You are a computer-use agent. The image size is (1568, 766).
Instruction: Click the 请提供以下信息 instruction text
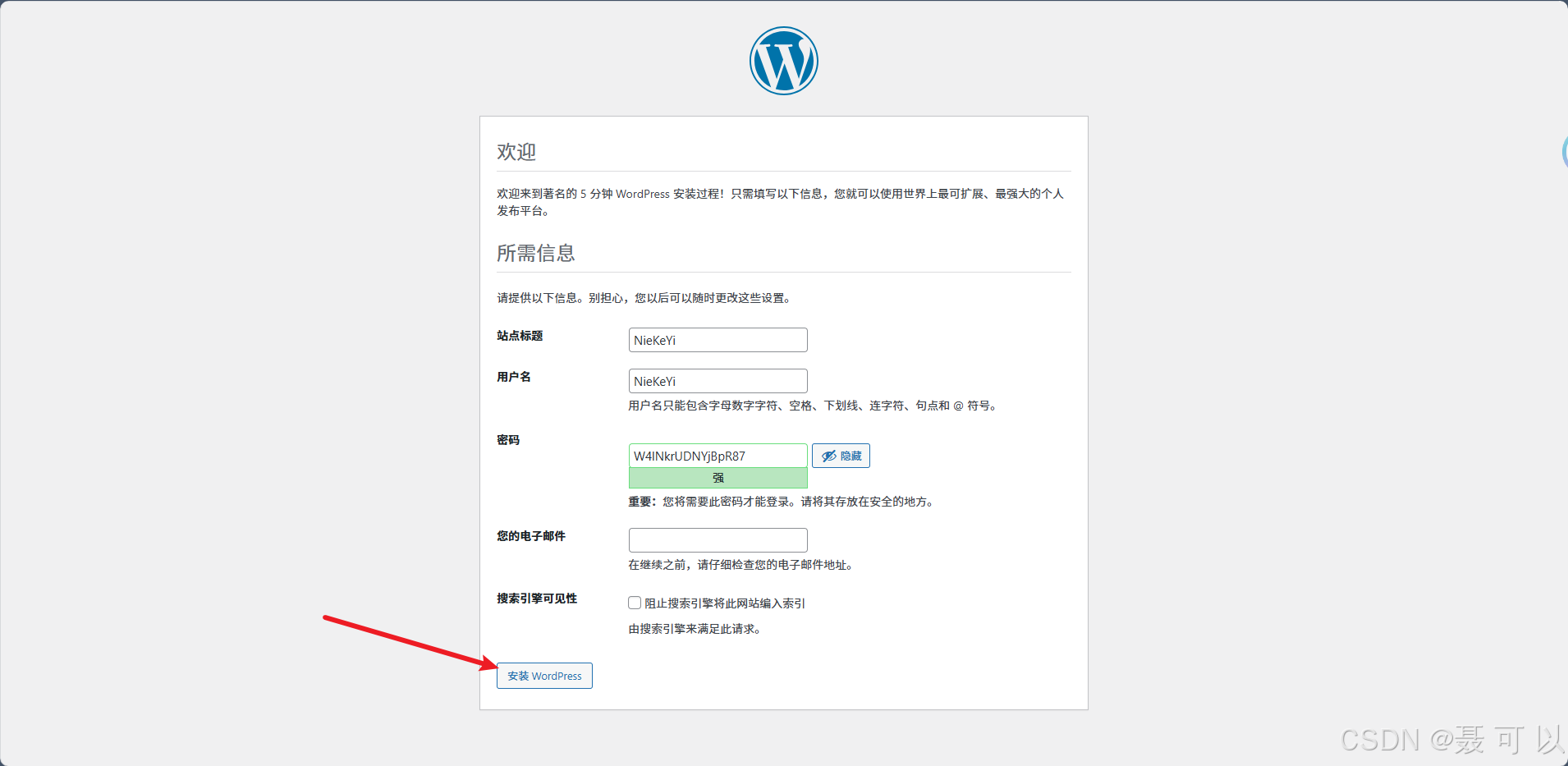pos(646,298)
